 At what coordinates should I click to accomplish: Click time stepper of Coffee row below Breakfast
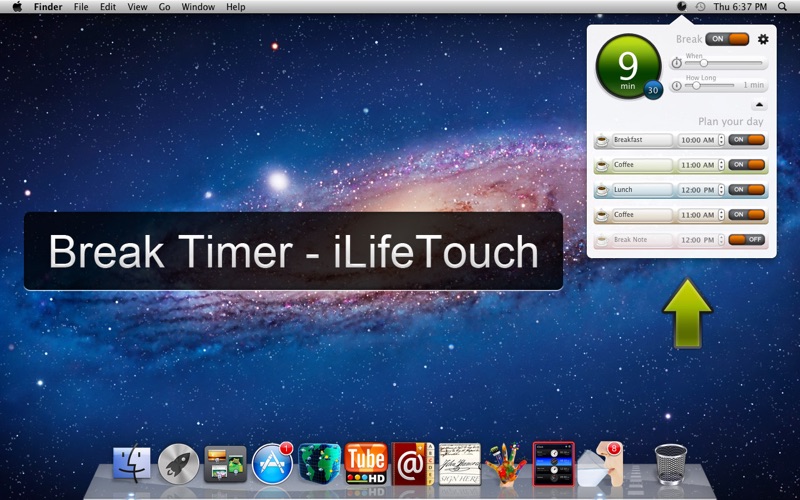click(x=721, y=165)
